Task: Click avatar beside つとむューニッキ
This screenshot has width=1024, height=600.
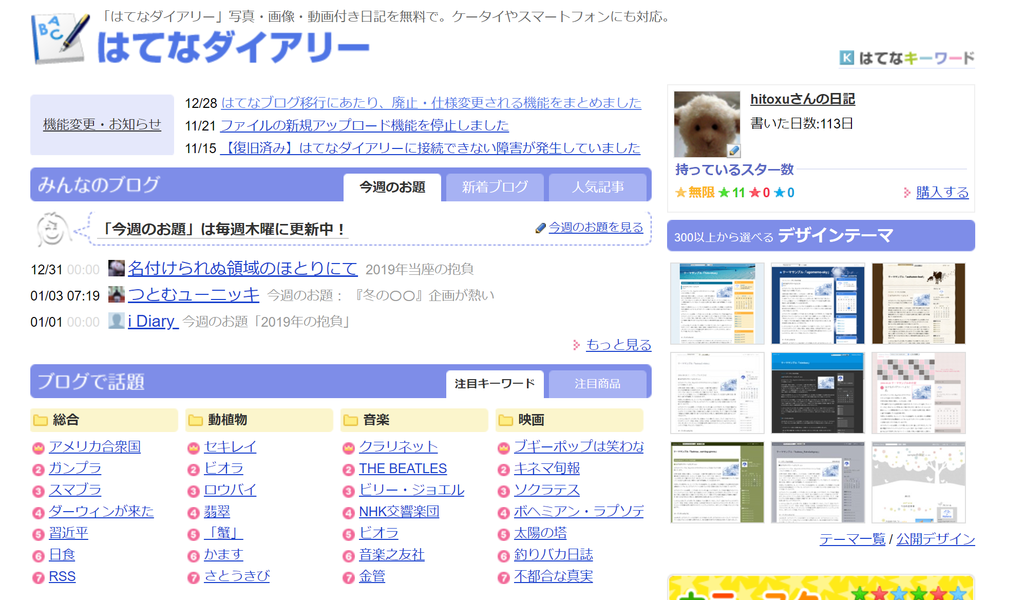Action: point(116,294)
